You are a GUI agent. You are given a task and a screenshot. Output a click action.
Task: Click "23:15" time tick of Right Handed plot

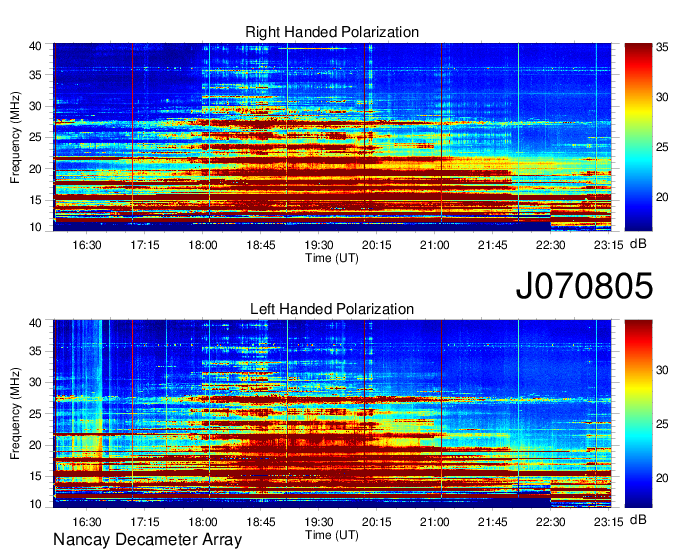(x=608, y=245)
